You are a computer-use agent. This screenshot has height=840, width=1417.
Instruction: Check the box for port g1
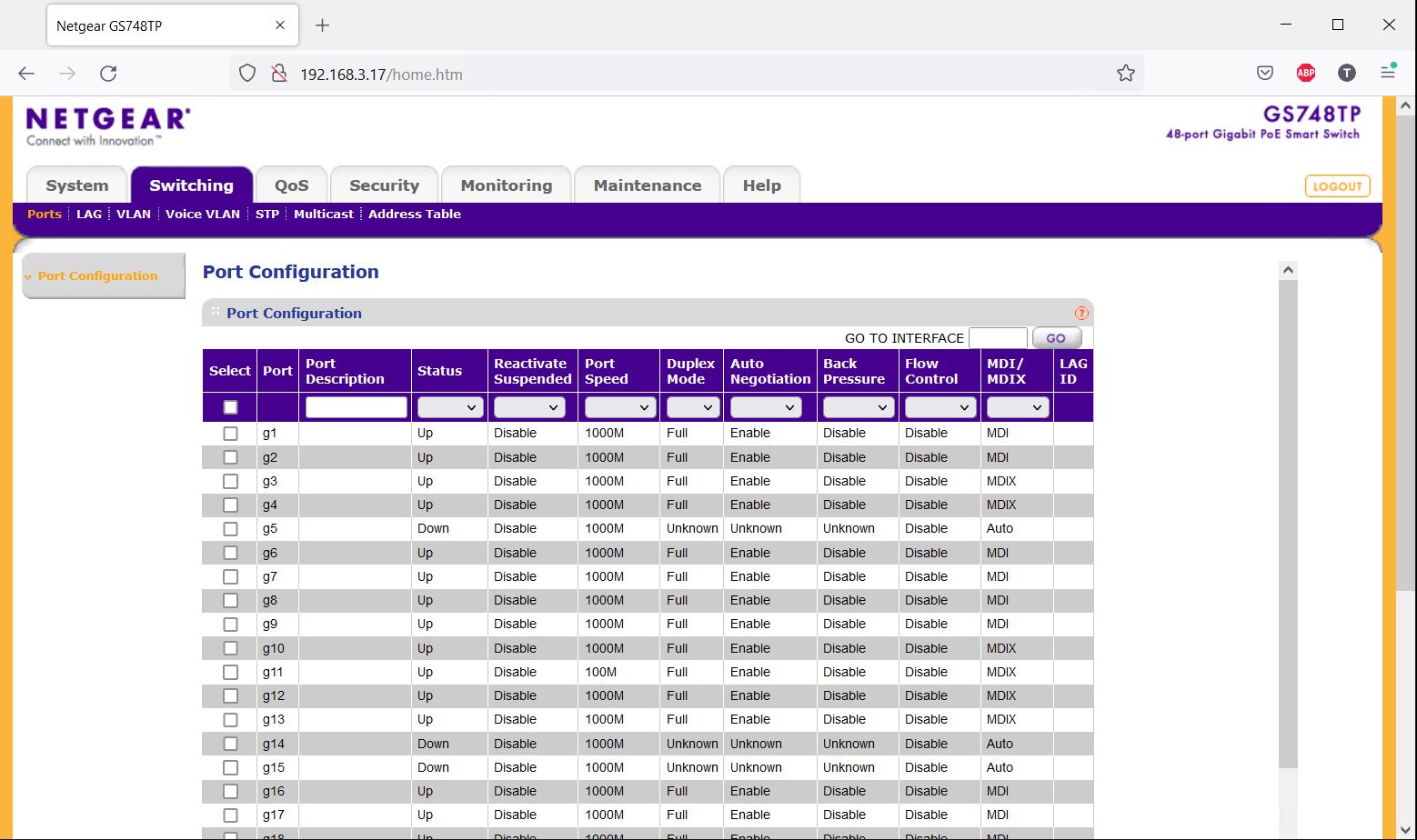[230, 434]
